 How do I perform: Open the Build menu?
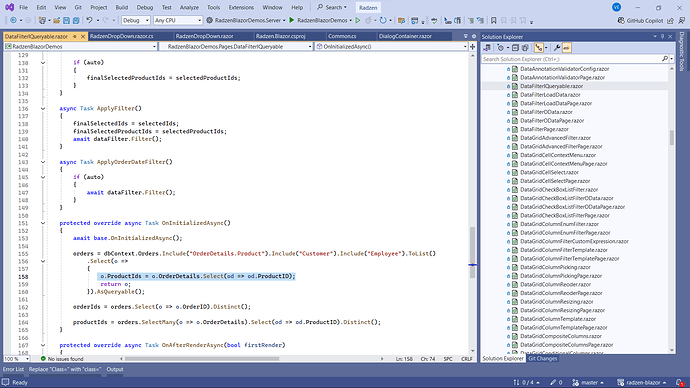(121, 7)
